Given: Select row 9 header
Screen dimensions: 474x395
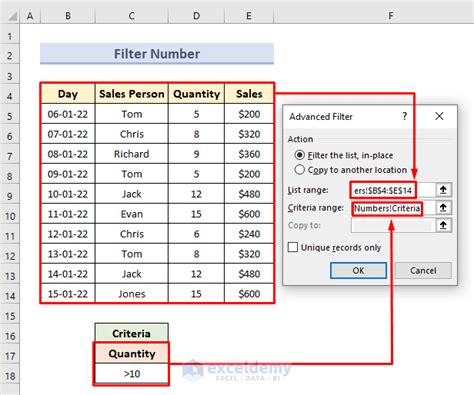Looking at the screenshot, I should 10,196.
